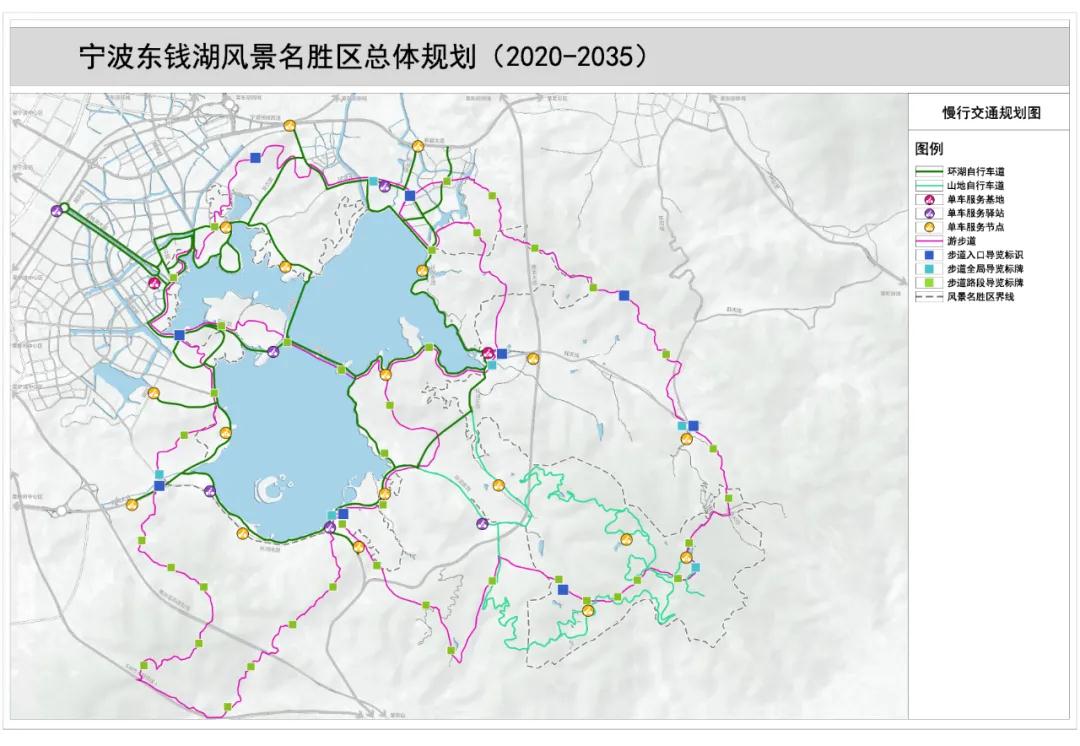Click the title 宁波东钱湖风景名胜区总体规划（2020-2035）
The width and height of the screenshot is (1080, 746).
(x=365, y=56)
